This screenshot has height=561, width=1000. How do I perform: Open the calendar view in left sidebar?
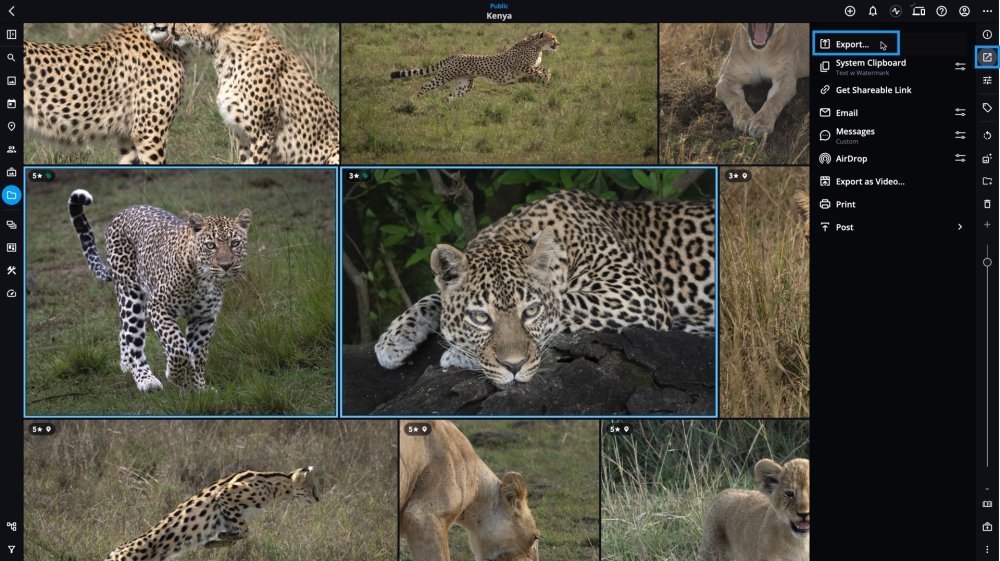pyautogui.click(x=11, y=103)
